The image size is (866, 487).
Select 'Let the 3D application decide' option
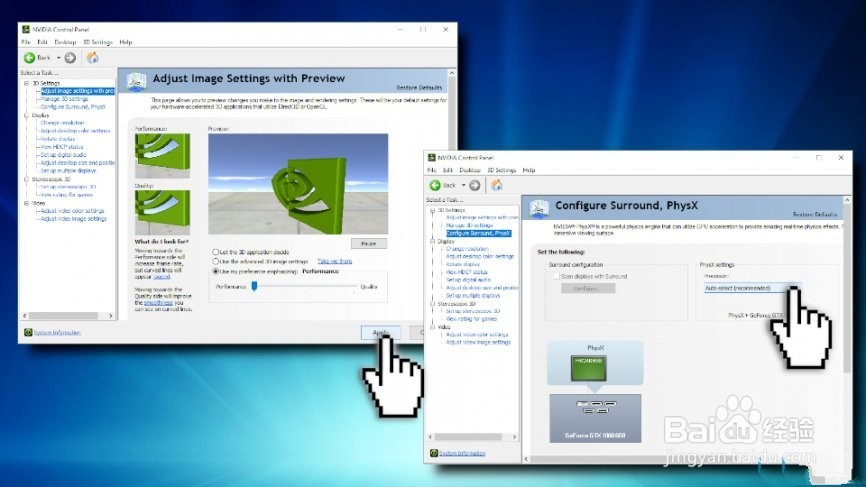(215, 252)
